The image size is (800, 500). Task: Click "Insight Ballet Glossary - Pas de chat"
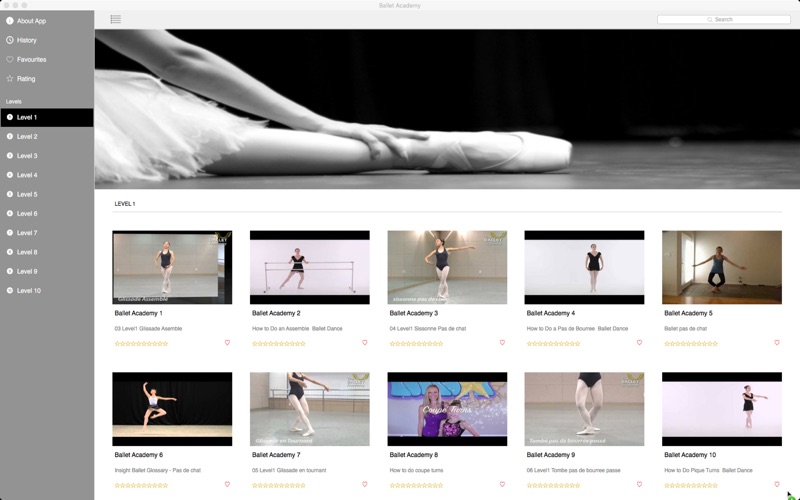tap(158, 470)
